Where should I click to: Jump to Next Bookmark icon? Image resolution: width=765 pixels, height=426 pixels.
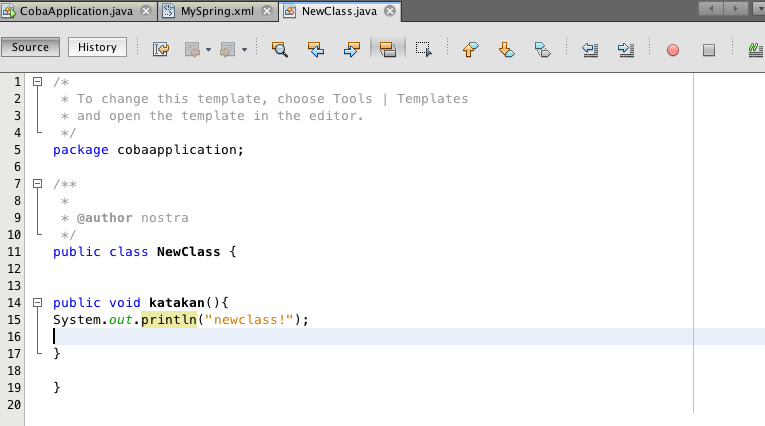[506, 49]
